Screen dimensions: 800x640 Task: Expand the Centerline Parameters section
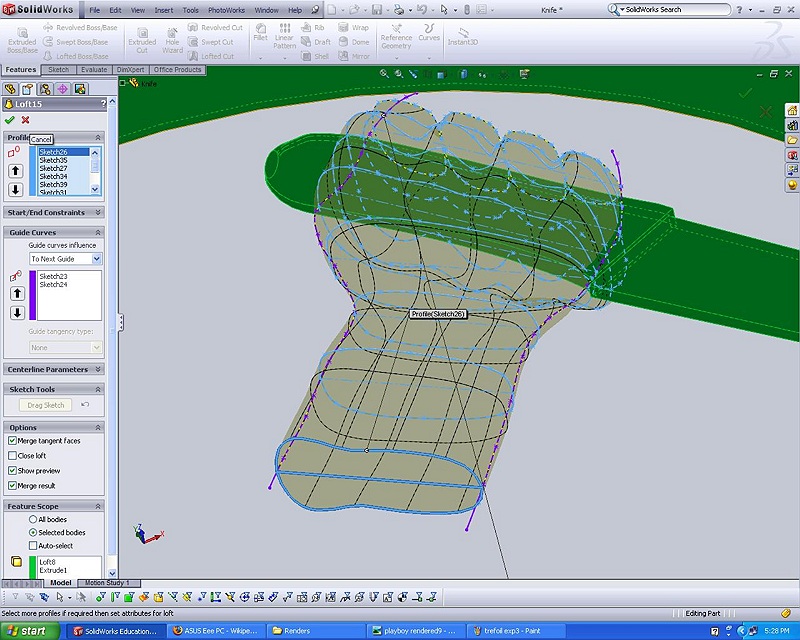pyautogui.click(x=98, y=369)
